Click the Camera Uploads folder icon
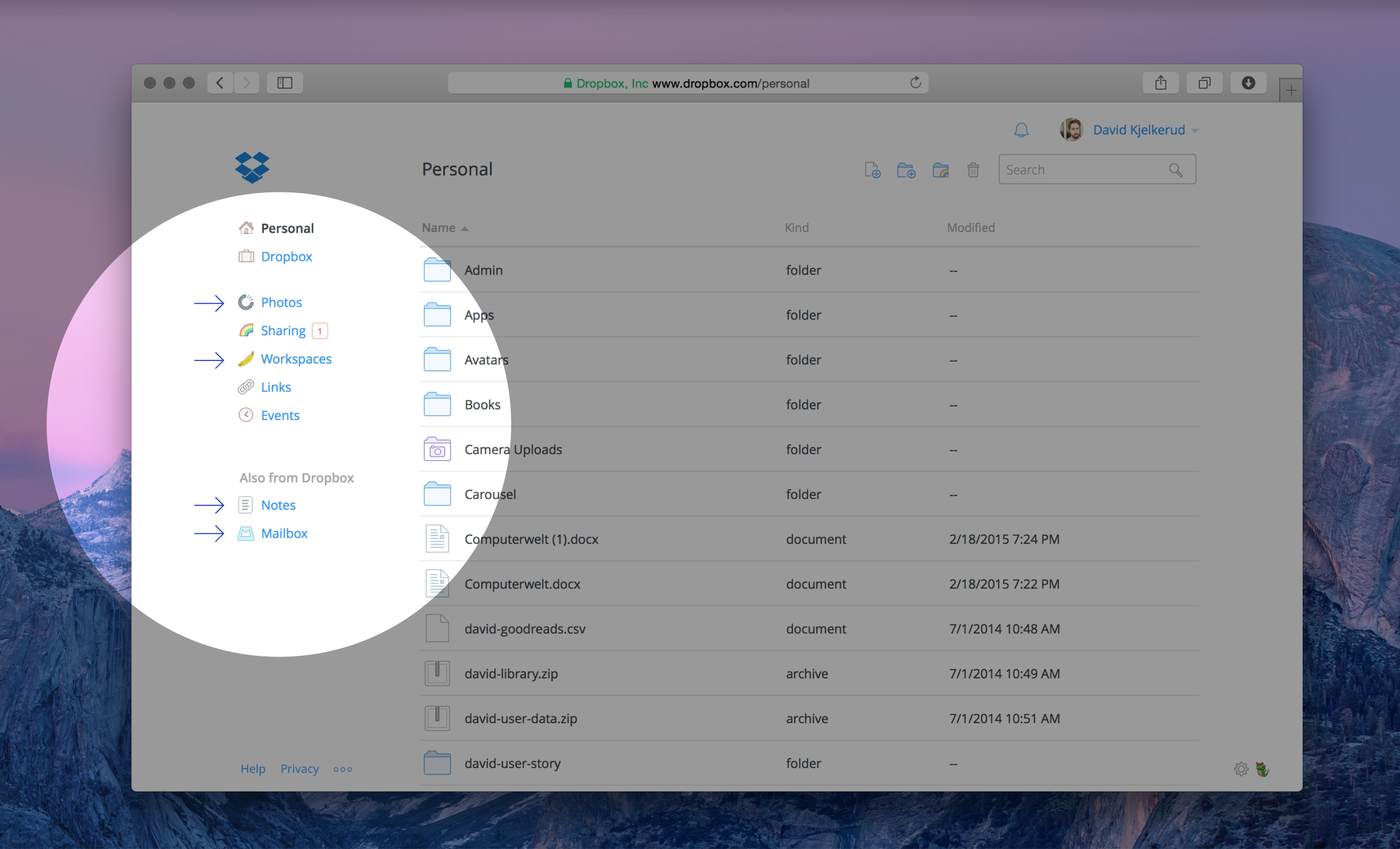The width and height of the screenshot is (1400, 849). 437,449
